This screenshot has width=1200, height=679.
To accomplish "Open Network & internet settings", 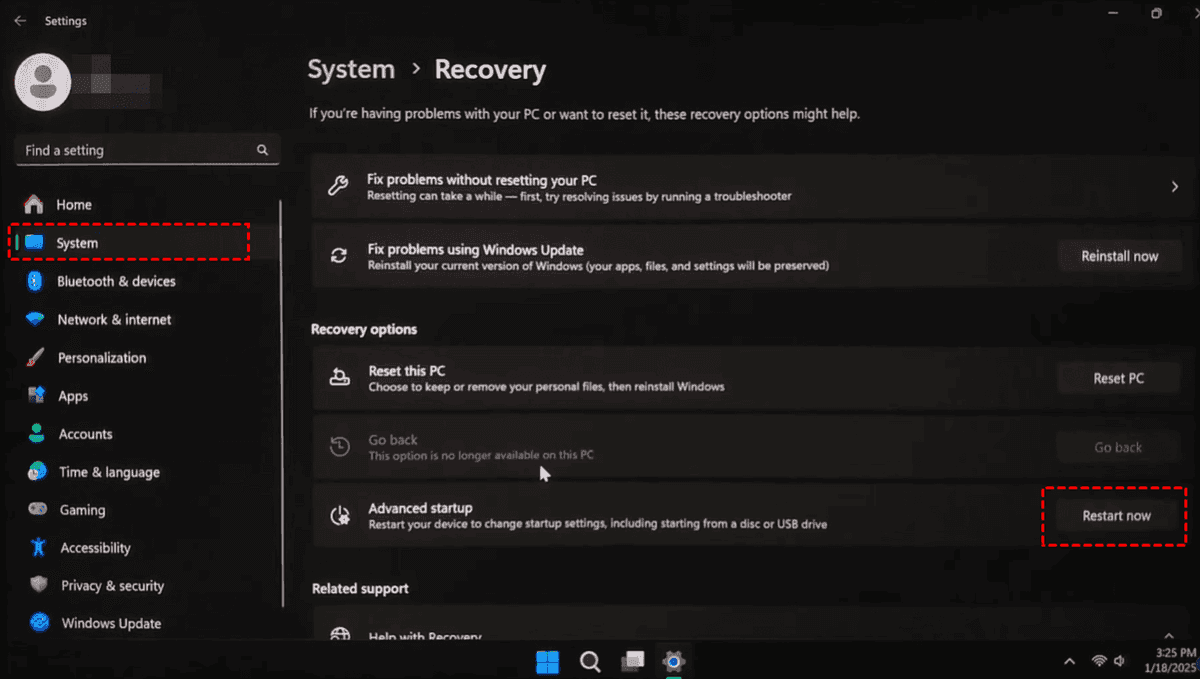I will tap(115, 319).
